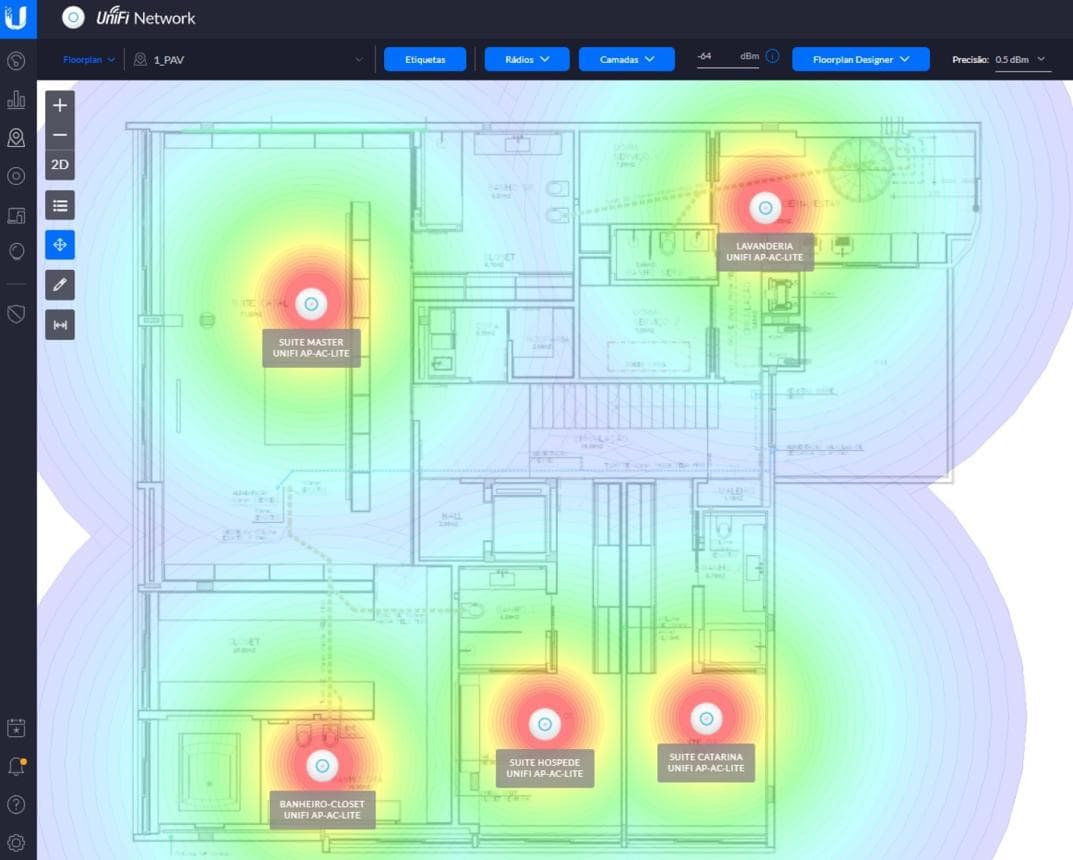The width and height of the screenshot is (1073, 860).
Task: Click the info icon next to dBm
Action: 773,56
